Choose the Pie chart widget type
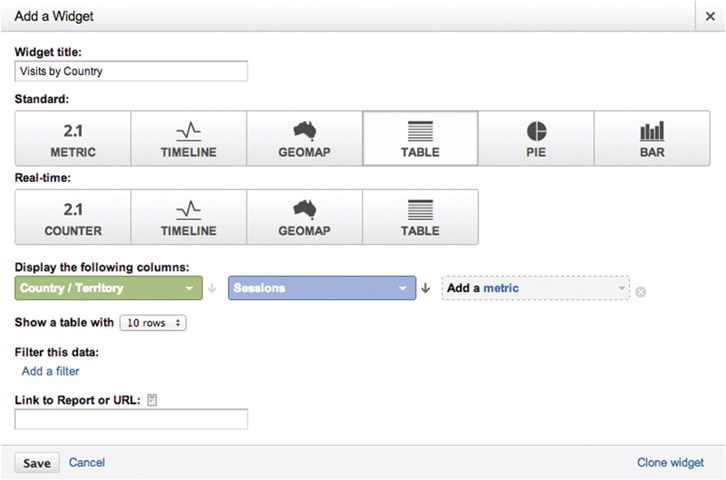 point(536,138)
